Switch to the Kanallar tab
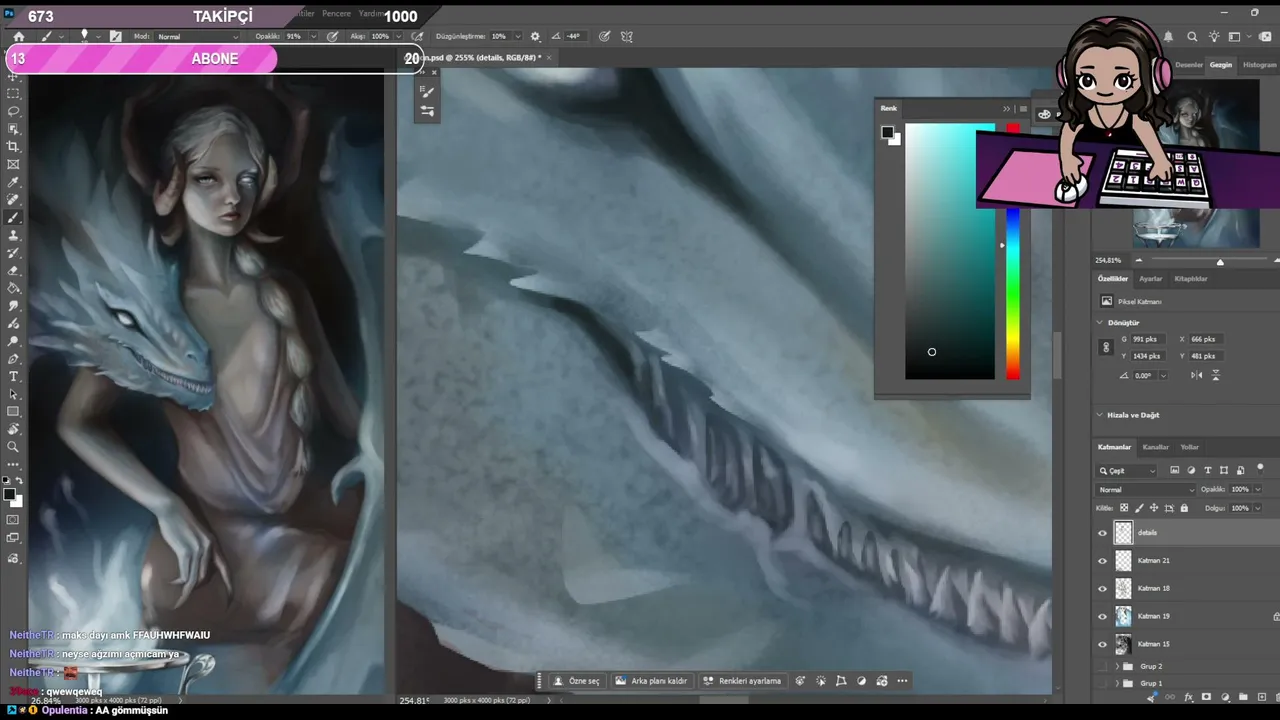Screen dimensions: 1280x720 [1156, 447]
